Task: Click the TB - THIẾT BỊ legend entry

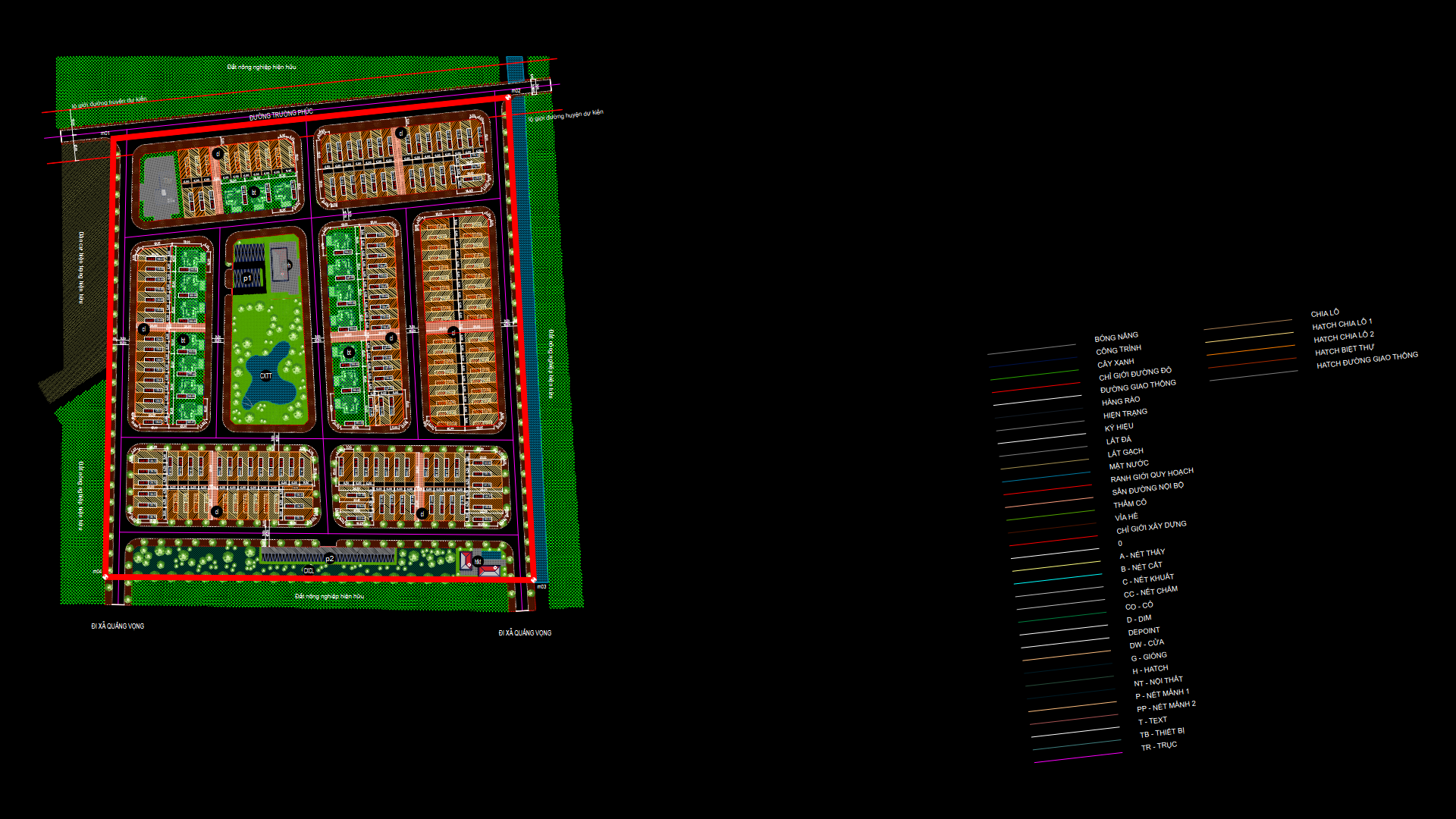Action: [x=1161, y=733]
